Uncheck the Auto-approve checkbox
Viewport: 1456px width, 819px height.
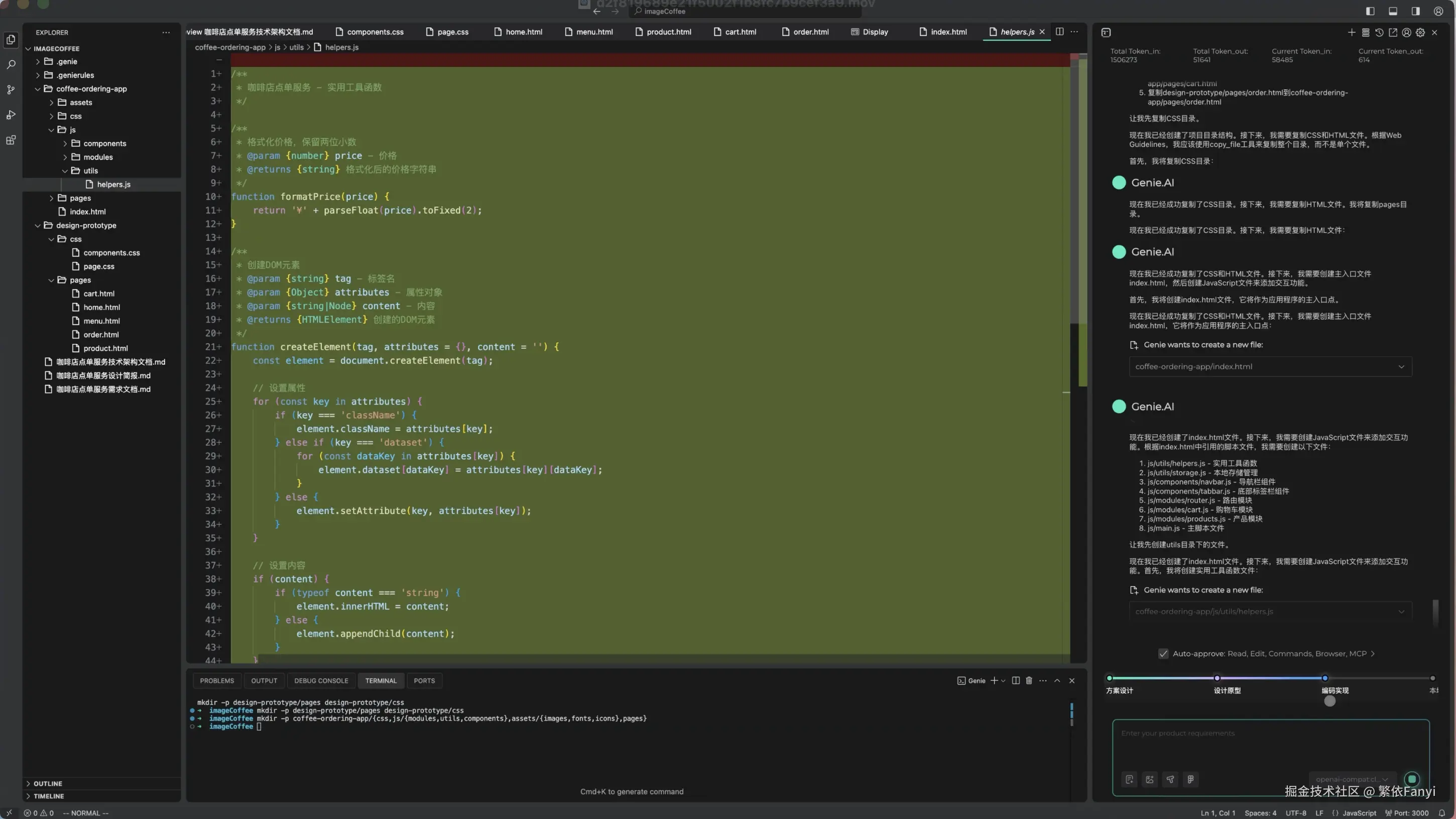tap(1163, 653)
